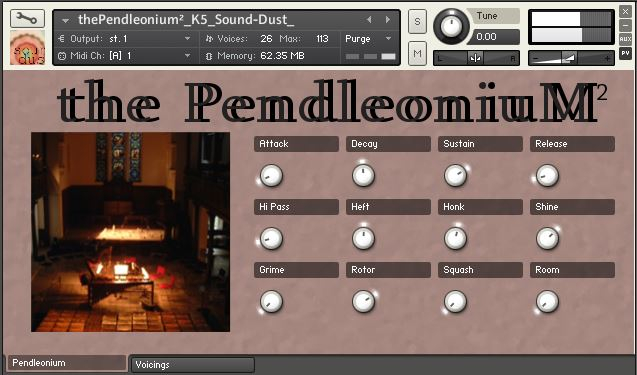This screenshot has width=637, height=375.
Task: Click the Grime label
Action: click(296, 270)
